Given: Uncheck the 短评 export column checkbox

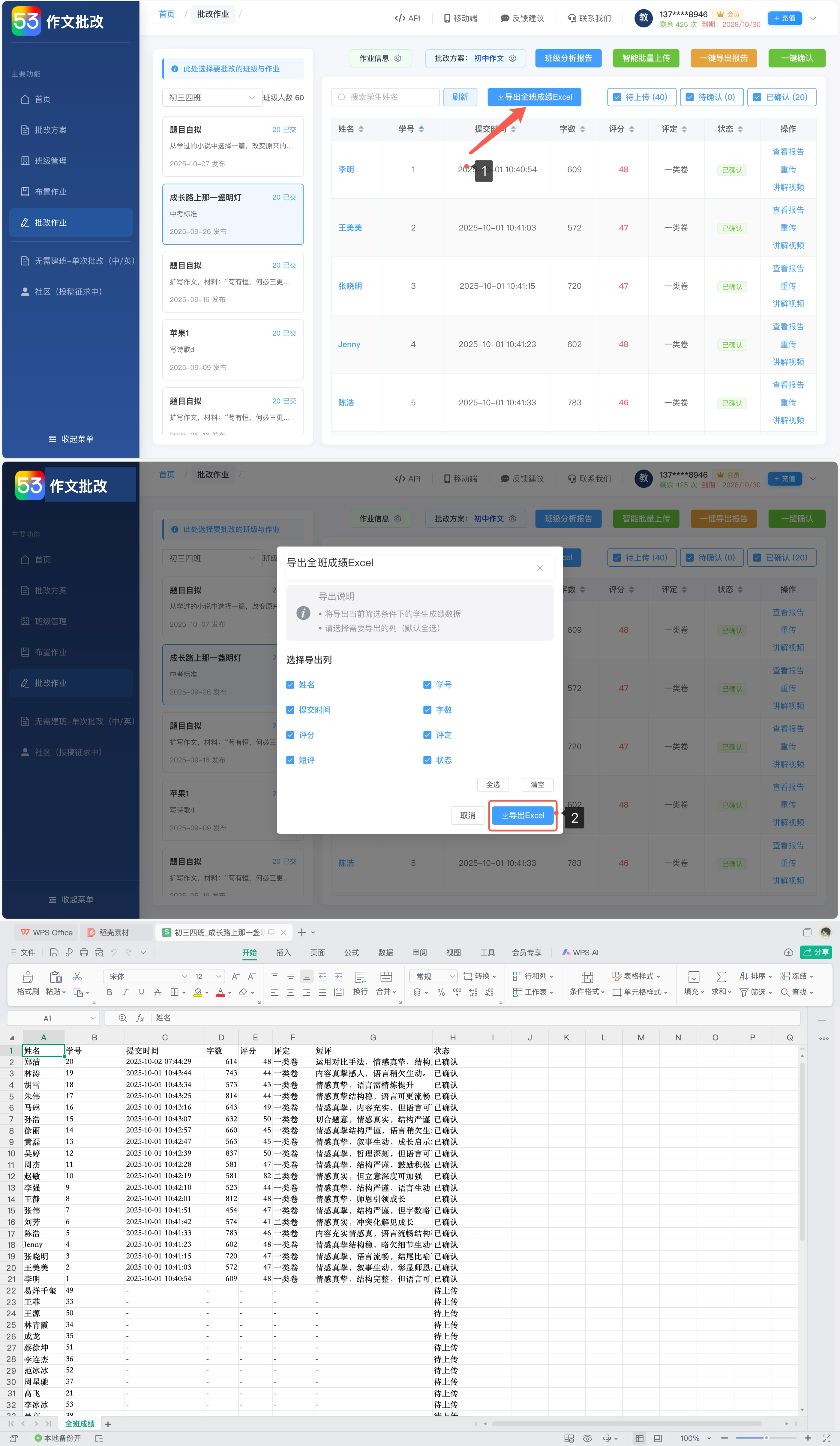Looking at the screenshot, I should tap(290, 760).
